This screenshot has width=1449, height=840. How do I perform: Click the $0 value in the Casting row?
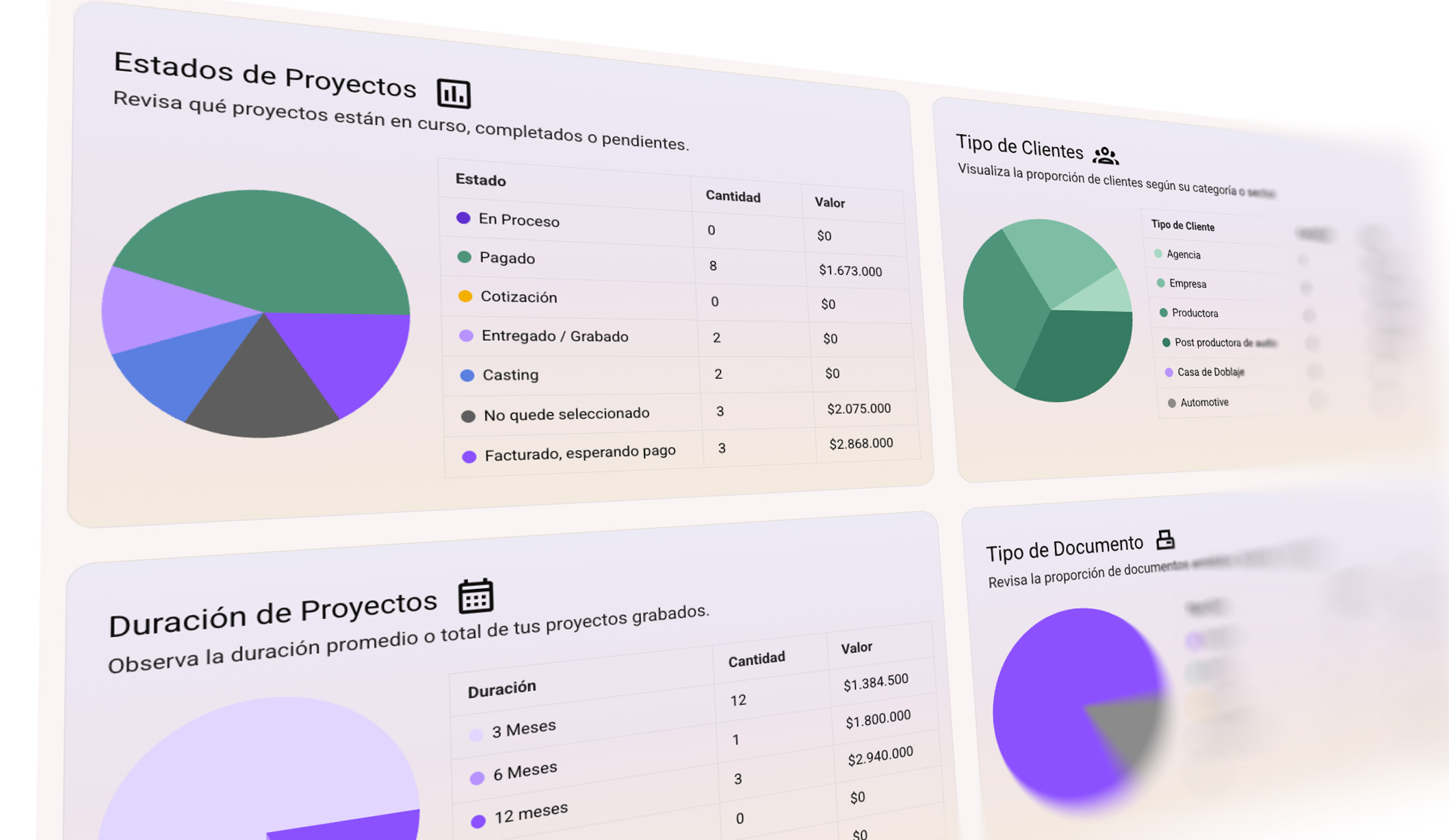click(x=832, y=373)
